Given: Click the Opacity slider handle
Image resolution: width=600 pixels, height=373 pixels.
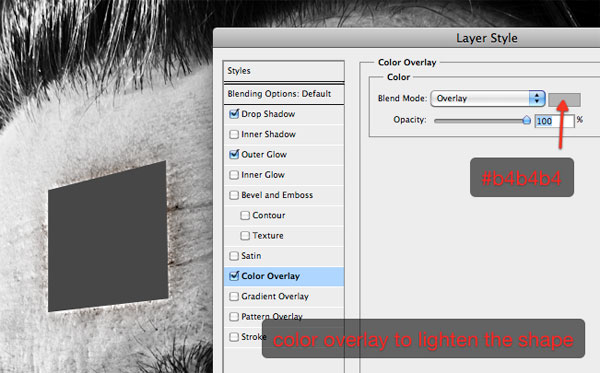Looking at the screenshot, I should pos(527,120).
